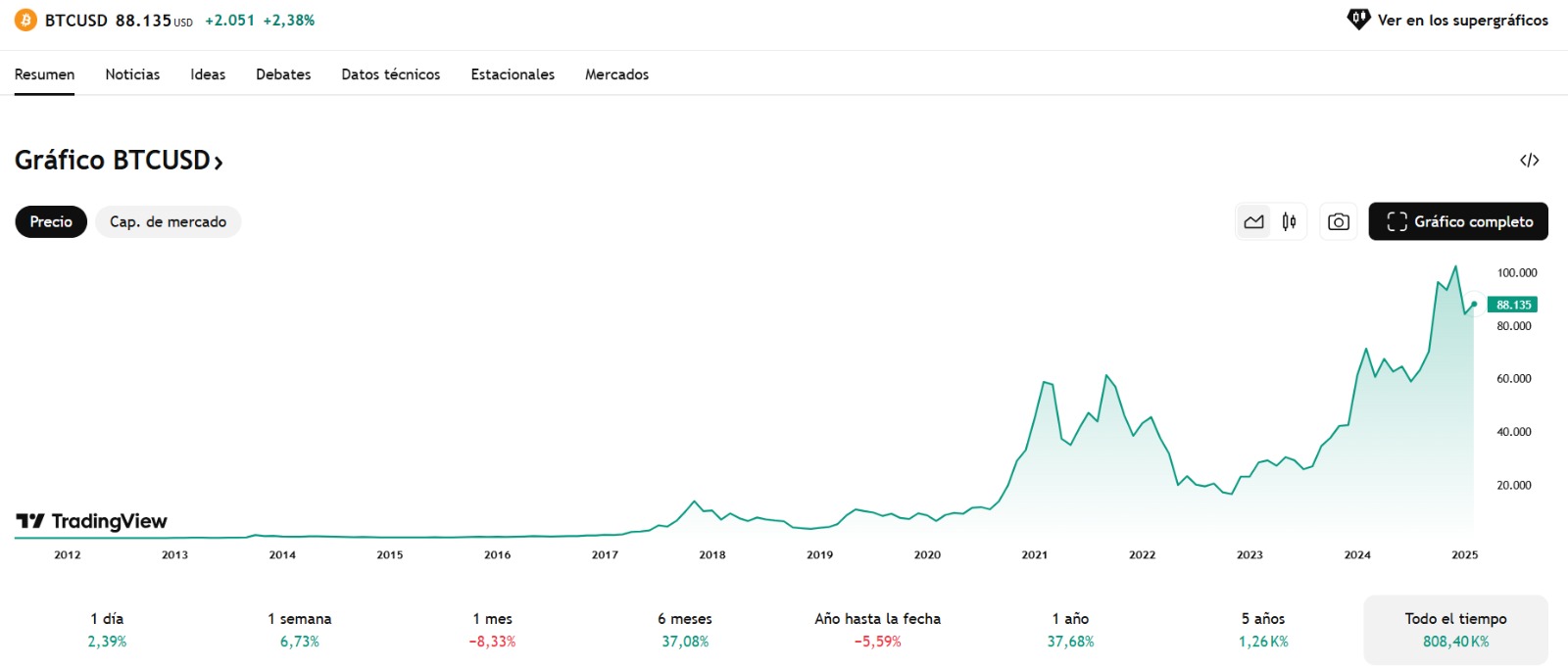Choose the Todo el tiempo range
This screenshot has width=1568, height=667.
pos(1455,630)
